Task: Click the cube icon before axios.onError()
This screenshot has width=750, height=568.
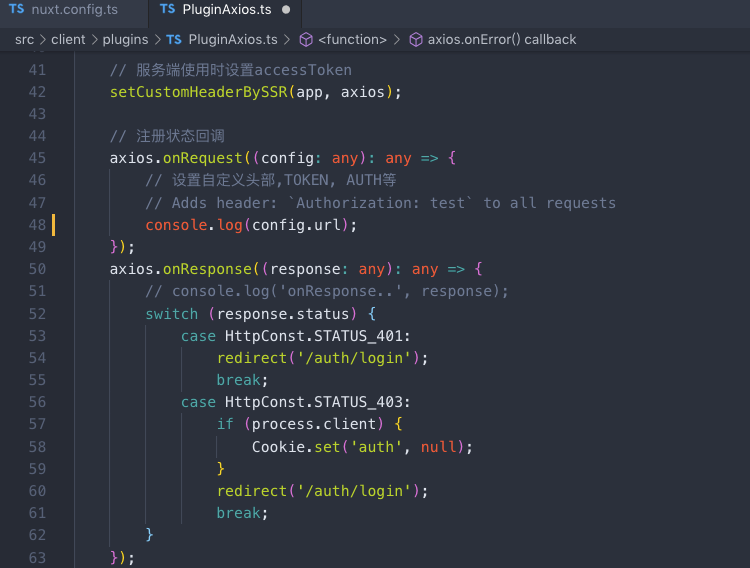Action: click(416, 40)
